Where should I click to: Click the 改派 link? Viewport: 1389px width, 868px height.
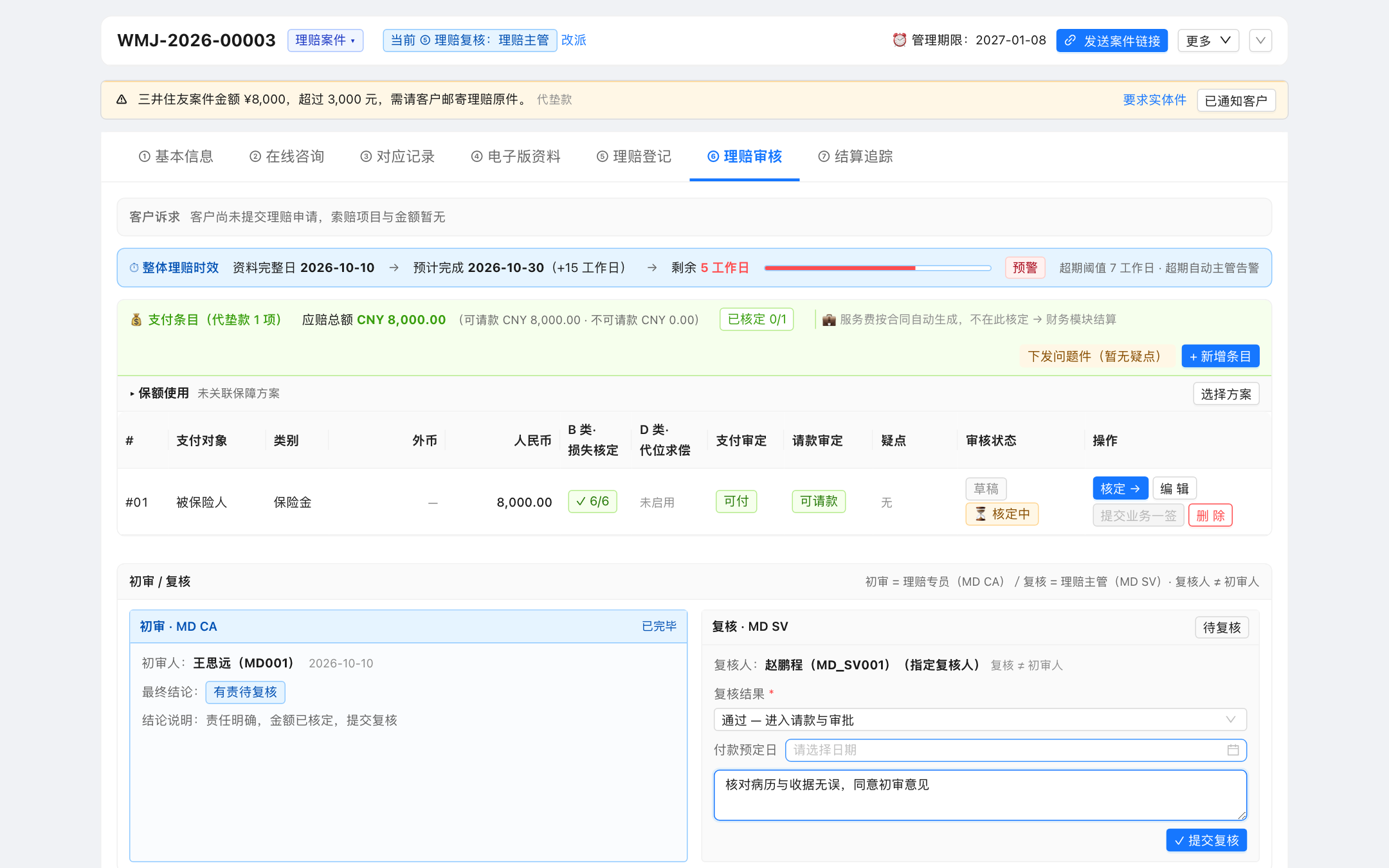(x=574, y=40)
